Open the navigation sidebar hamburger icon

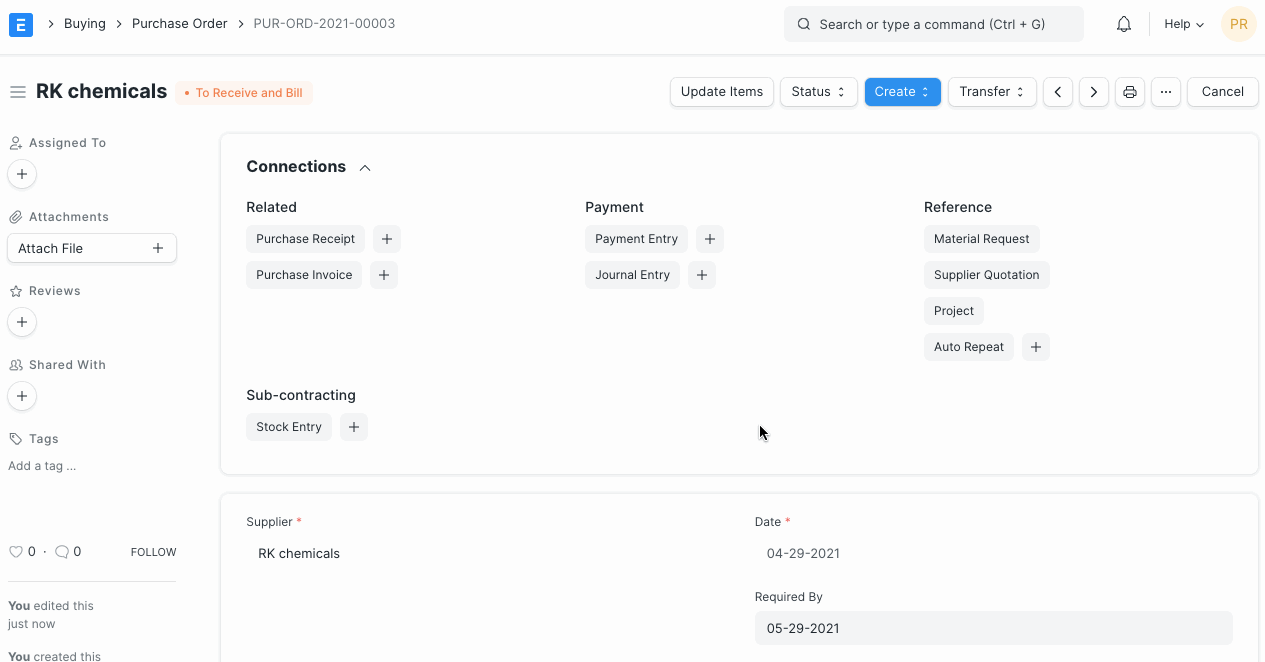(x=17, y=91)
